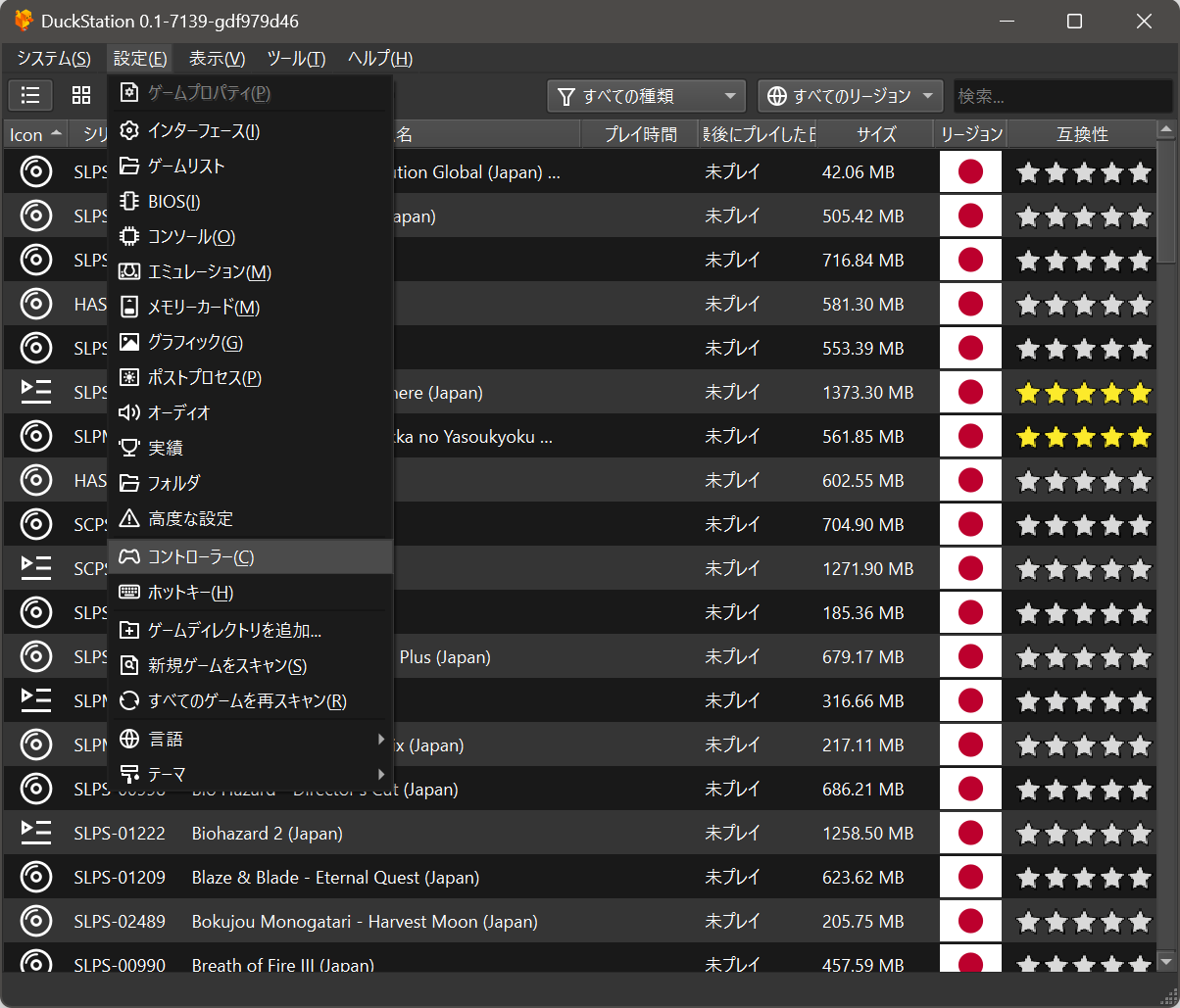Open コントローラー(C) controller settings
Screen dimensions: 1180x1008
[250, 556]
